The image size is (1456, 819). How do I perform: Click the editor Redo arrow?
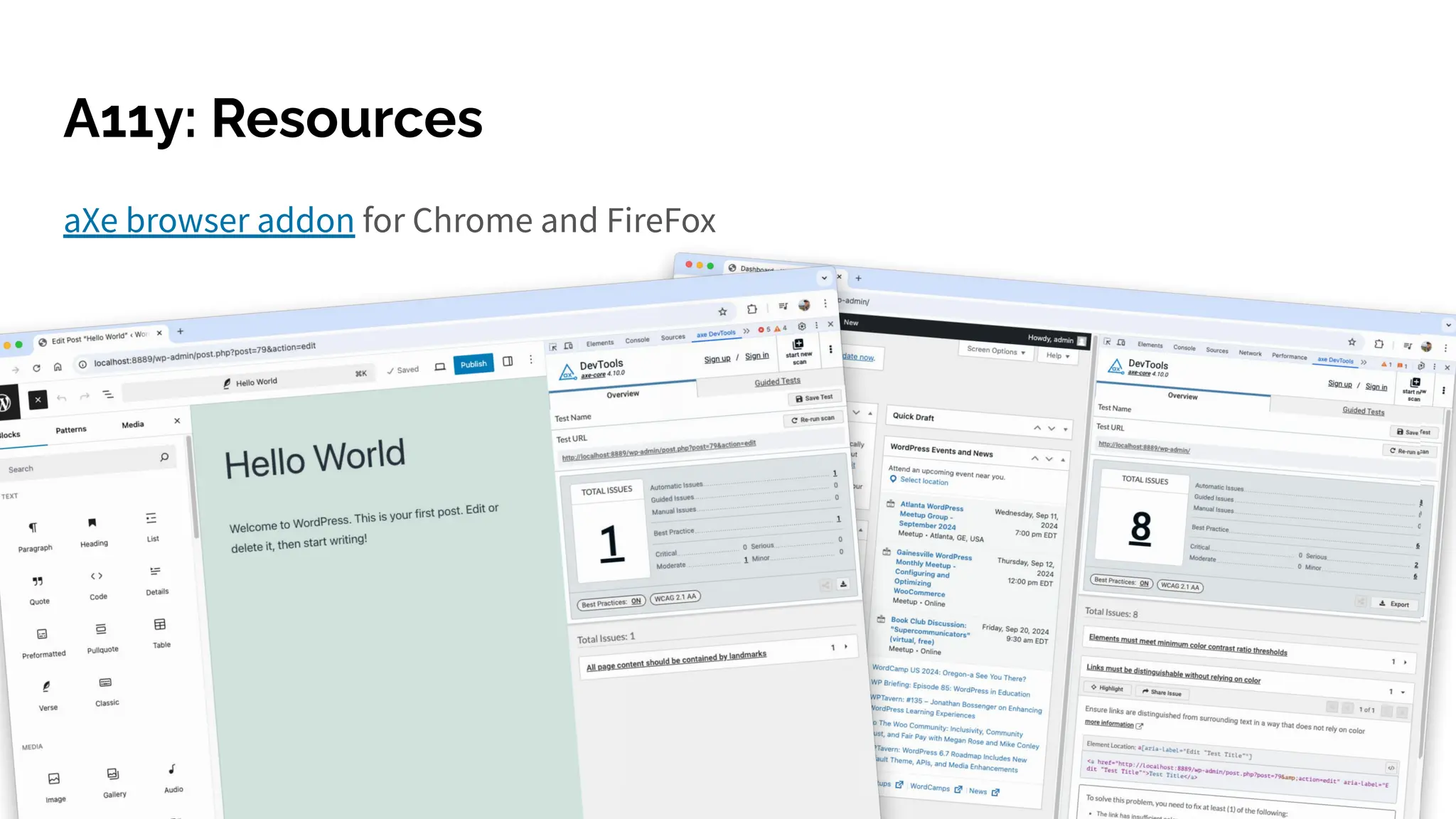tap(85, 396)
